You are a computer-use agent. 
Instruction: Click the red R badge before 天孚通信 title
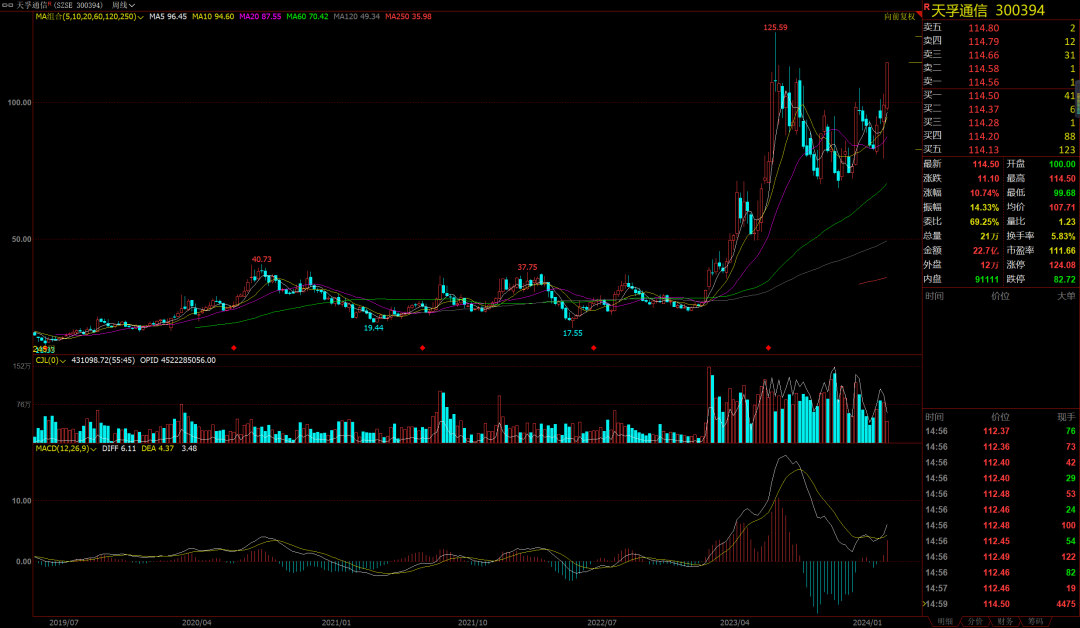coord(926,7)
